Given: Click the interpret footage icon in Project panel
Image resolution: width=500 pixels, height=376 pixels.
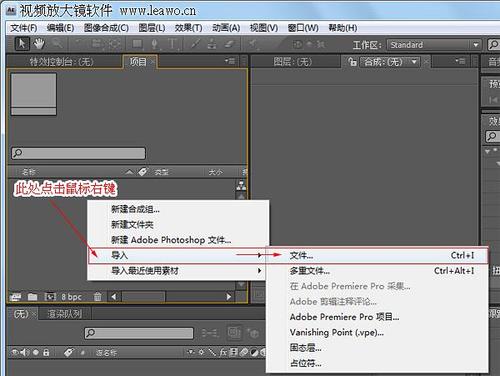Looking at the screenshot, I should [x=15, y=297].
